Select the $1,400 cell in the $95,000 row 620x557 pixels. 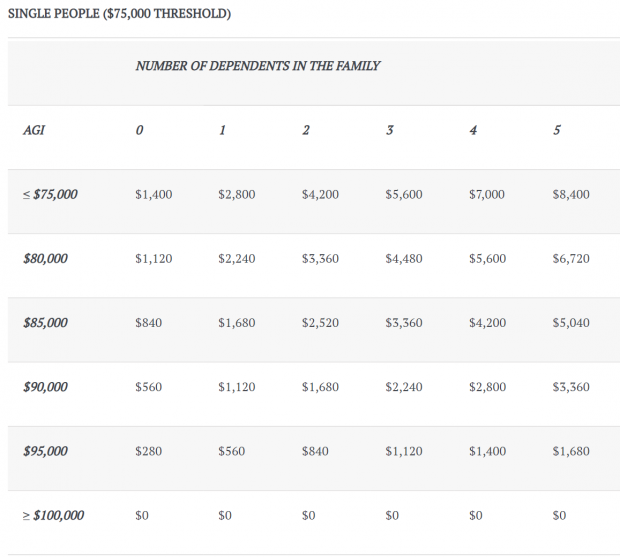pyautogui.click(x=488, y=451)
